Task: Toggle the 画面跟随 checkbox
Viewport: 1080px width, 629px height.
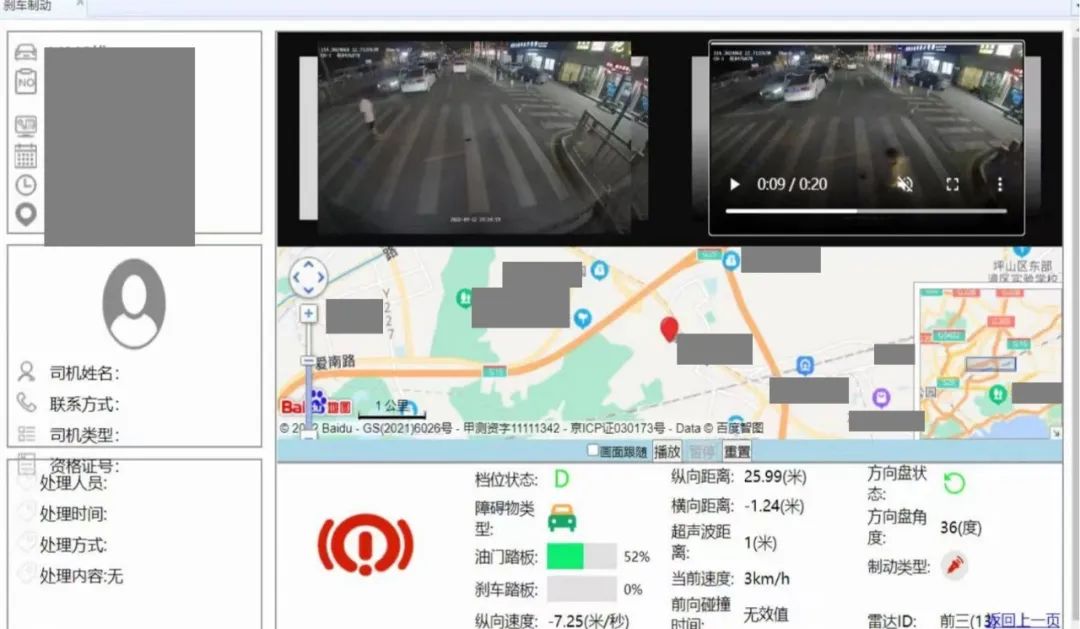Action: coord(592,450)
